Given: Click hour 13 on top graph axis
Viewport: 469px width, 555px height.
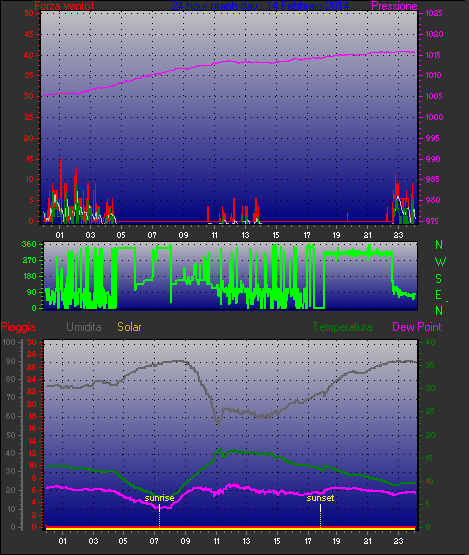Looking at the screenshot, I should coord(245,235).
